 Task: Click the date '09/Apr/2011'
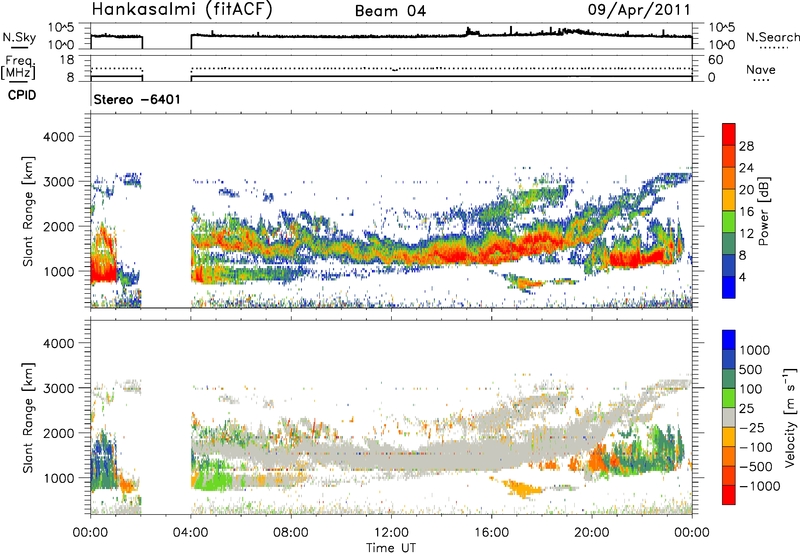pos(639,9)
